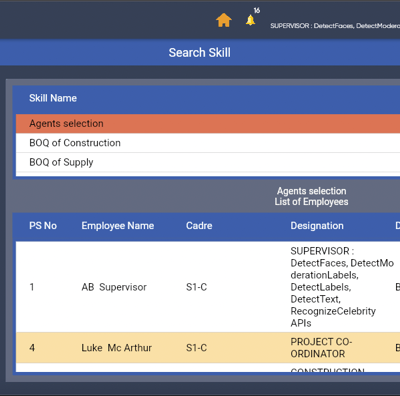Select employee AB Supervisor name cell
Viewport: 400px width, 396px height.
tap(114, 287)
